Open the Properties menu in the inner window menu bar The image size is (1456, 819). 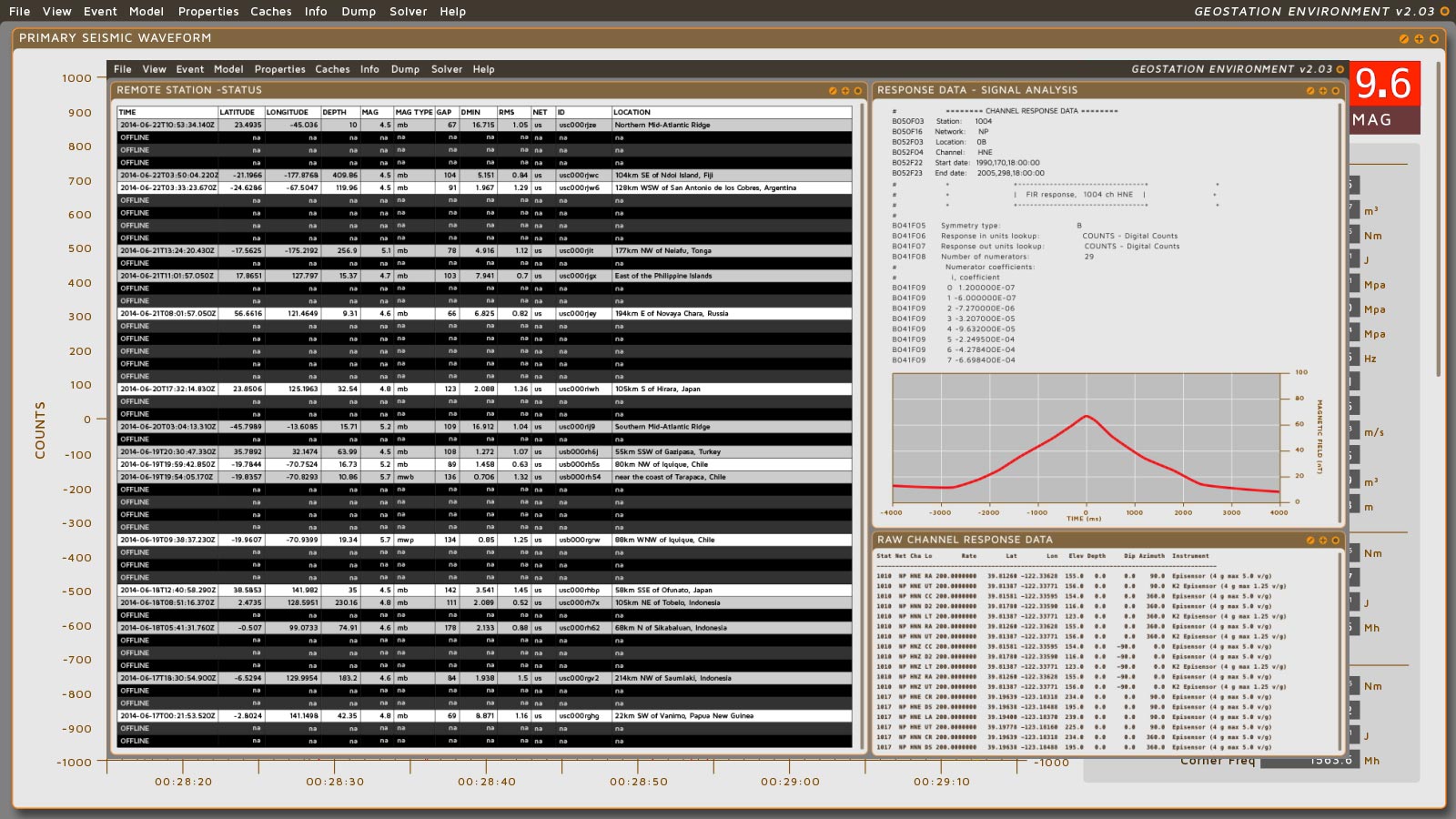tap(279, 69)
